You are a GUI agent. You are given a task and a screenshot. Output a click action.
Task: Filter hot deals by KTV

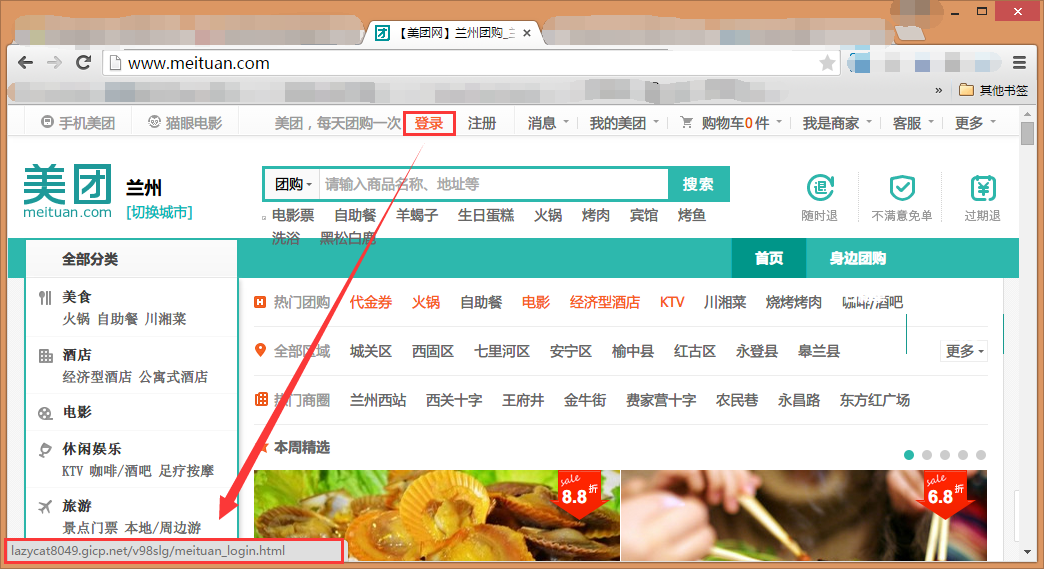click(x=672, y=303)
